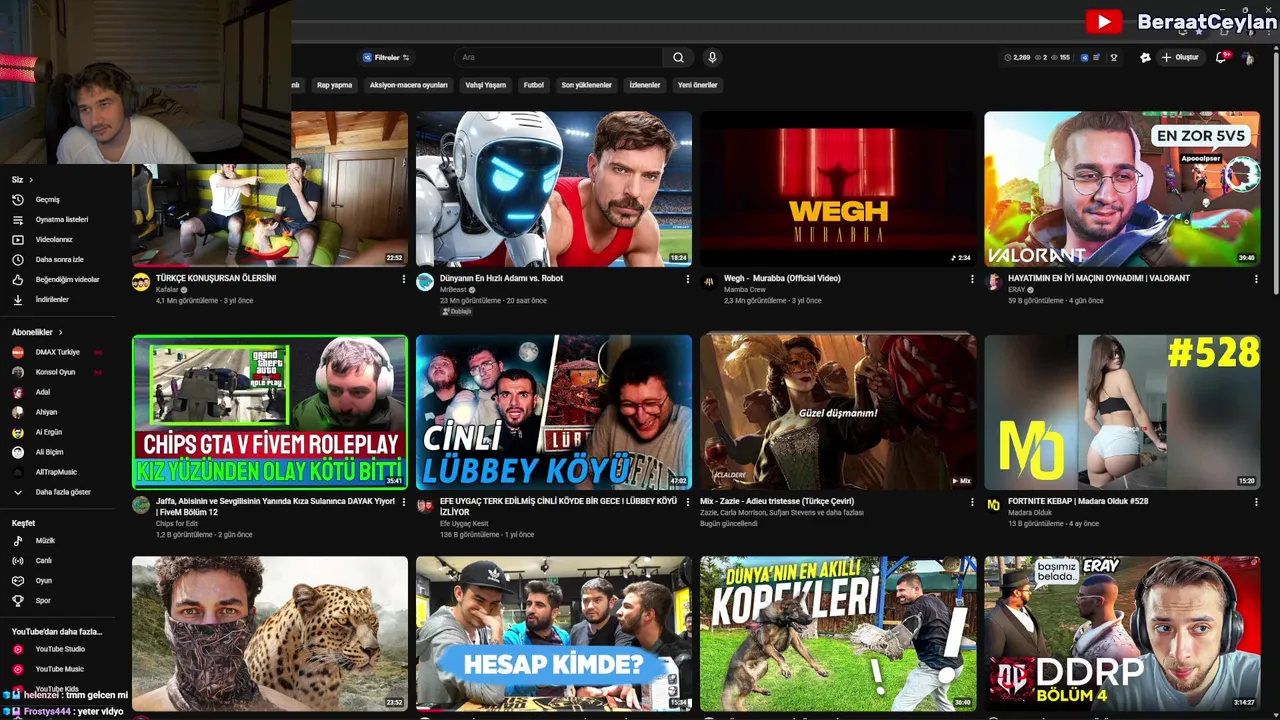This screenshot has width=1280, height=720.
Task: Open options menu for Dünyanın En Hızlı Adamı video
Action: point(688,279)
